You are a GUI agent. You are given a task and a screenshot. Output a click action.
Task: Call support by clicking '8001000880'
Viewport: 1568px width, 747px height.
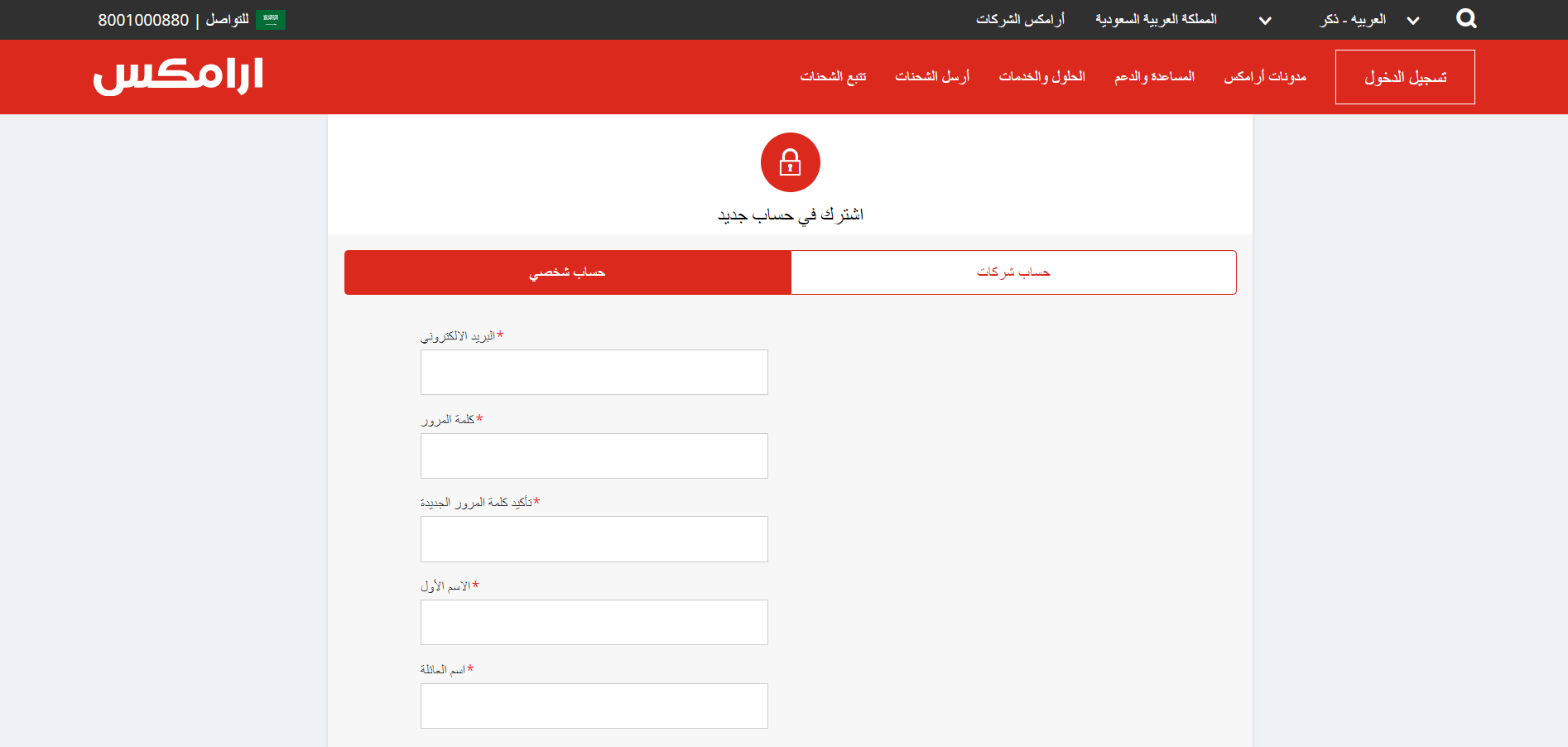[x=143, y=20]
